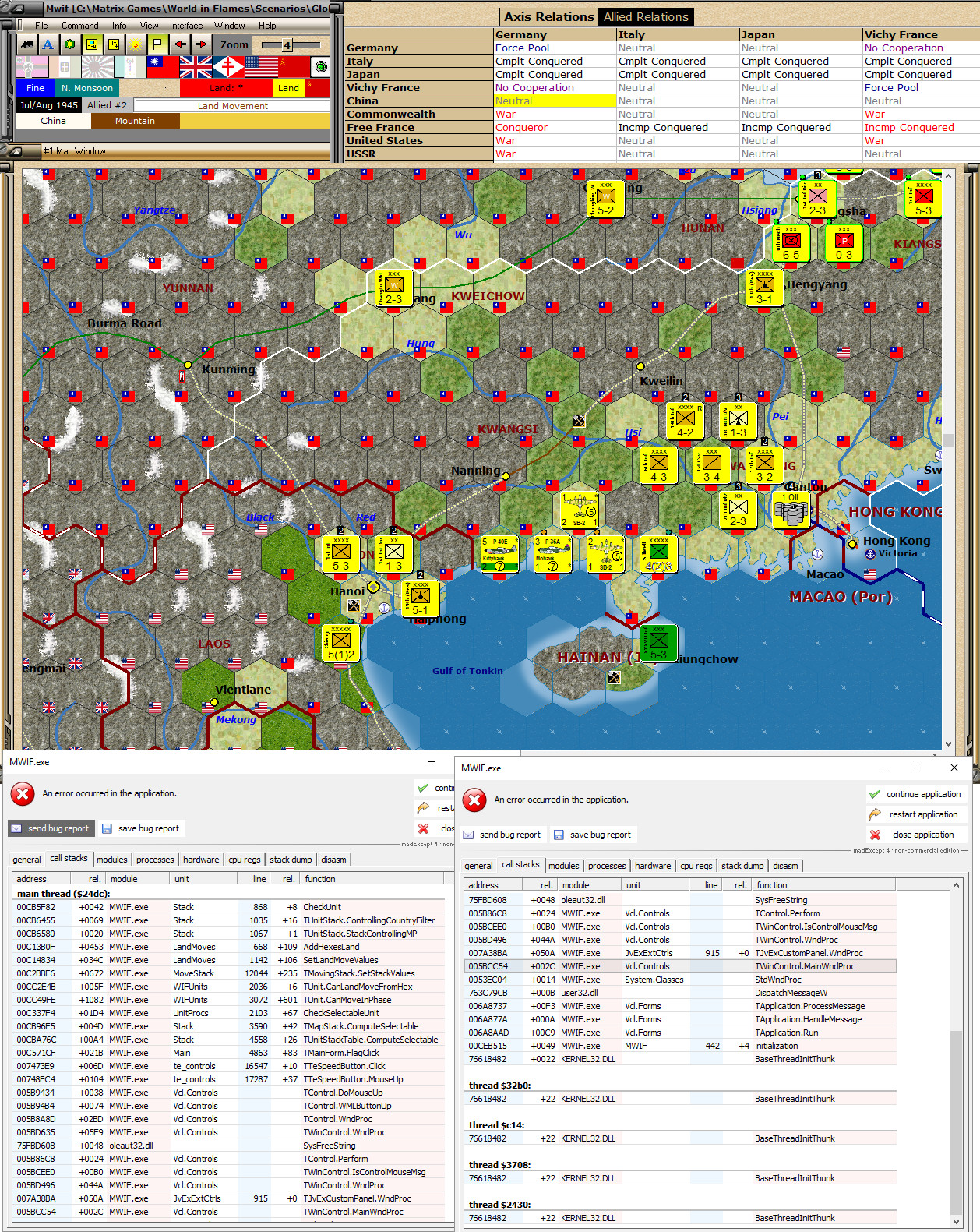Image resolution: width=980 pixels, height=1232 pixels.
Task: Click the 'CheckUnit' function row in left dialog
Action: click(230, 907)
